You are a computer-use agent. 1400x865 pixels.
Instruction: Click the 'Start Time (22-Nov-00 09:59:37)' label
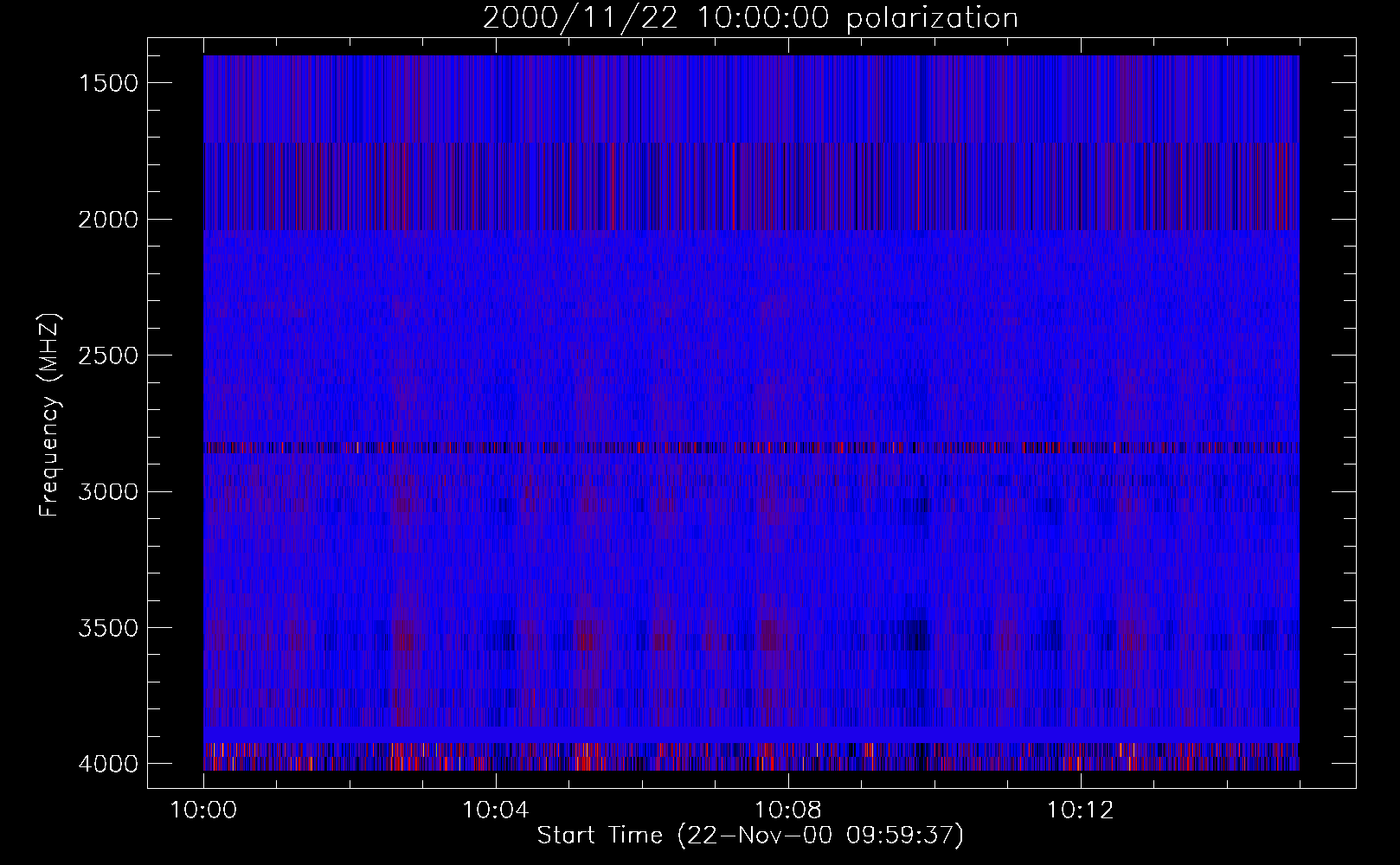tap(750, 836)
